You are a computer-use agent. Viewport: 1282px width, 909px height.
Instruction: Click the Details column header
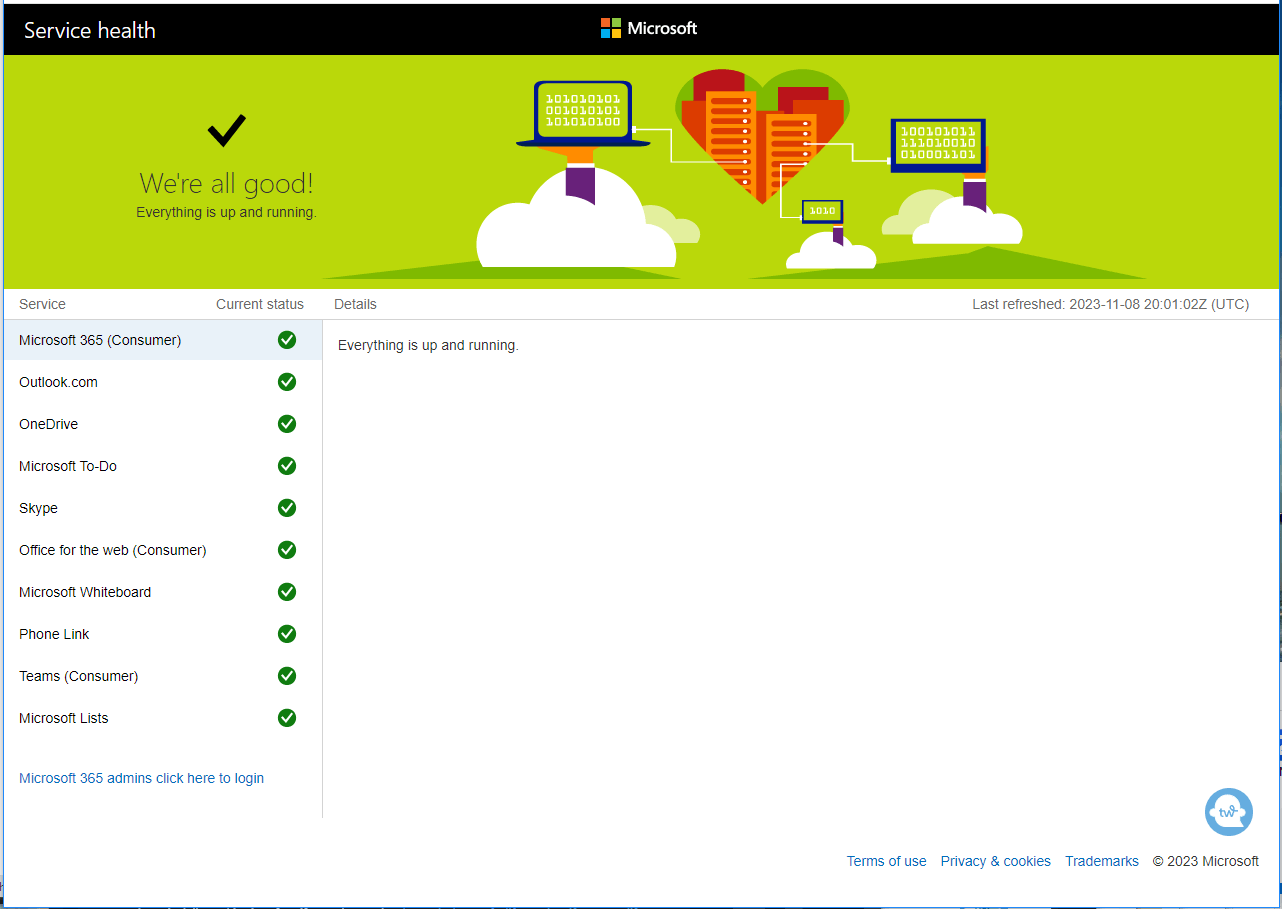pyautogui.click(x=355, y=304)
